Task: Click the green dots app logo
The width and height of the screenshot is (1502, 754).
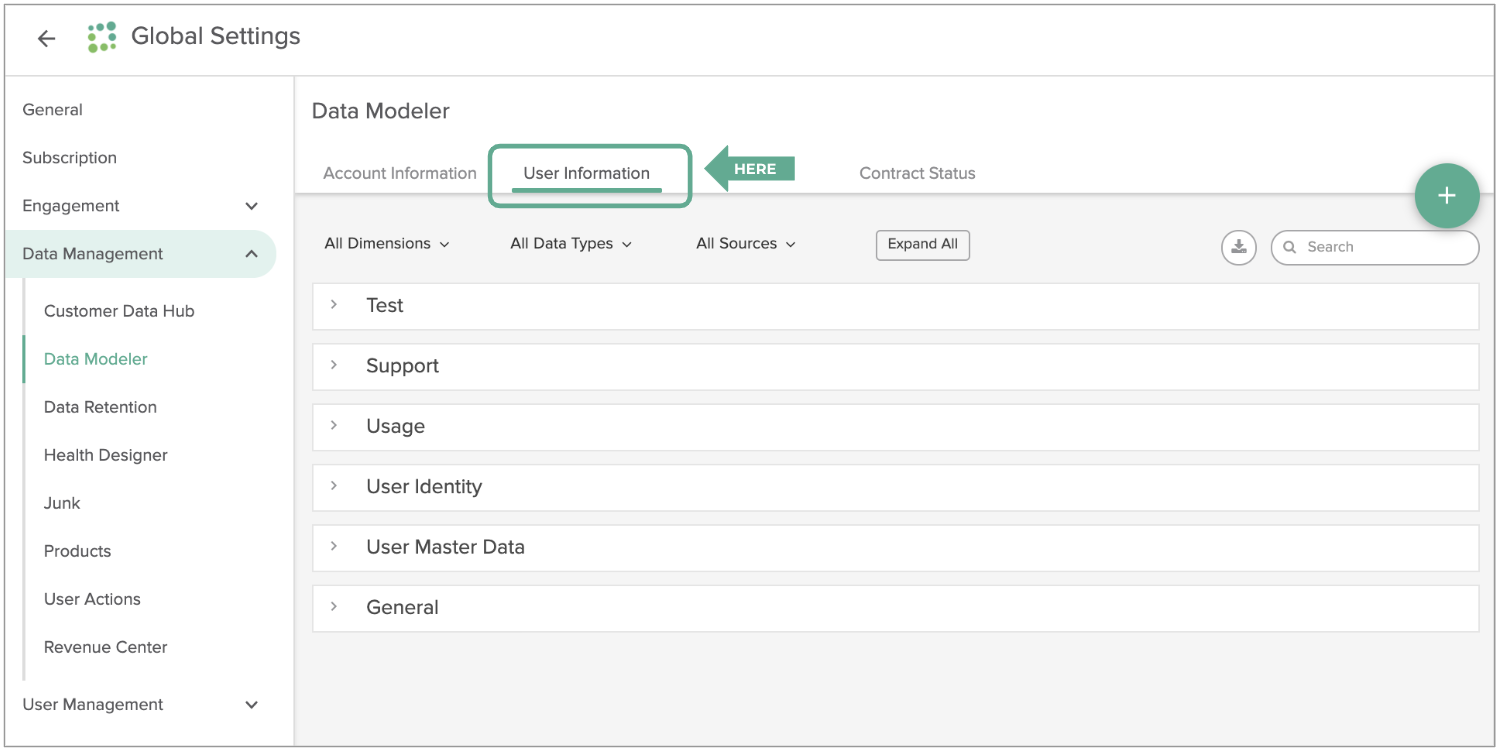Action: 102,37
